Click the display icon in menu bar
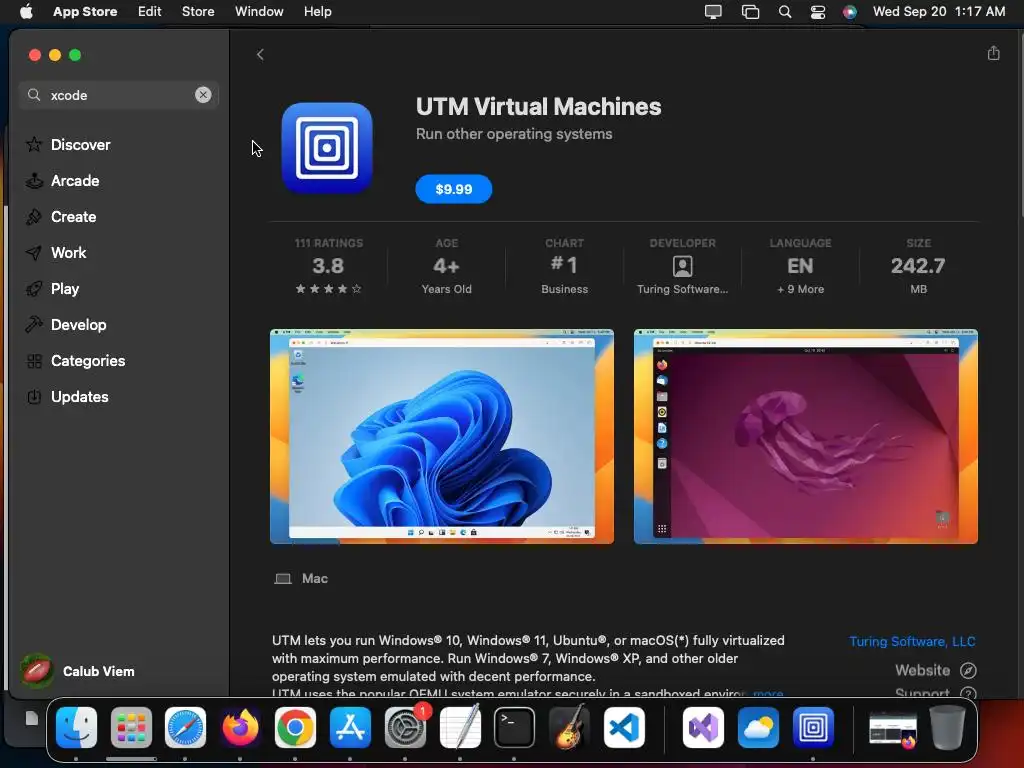Viewport: 1024px width, 768px height. point(713,12)
